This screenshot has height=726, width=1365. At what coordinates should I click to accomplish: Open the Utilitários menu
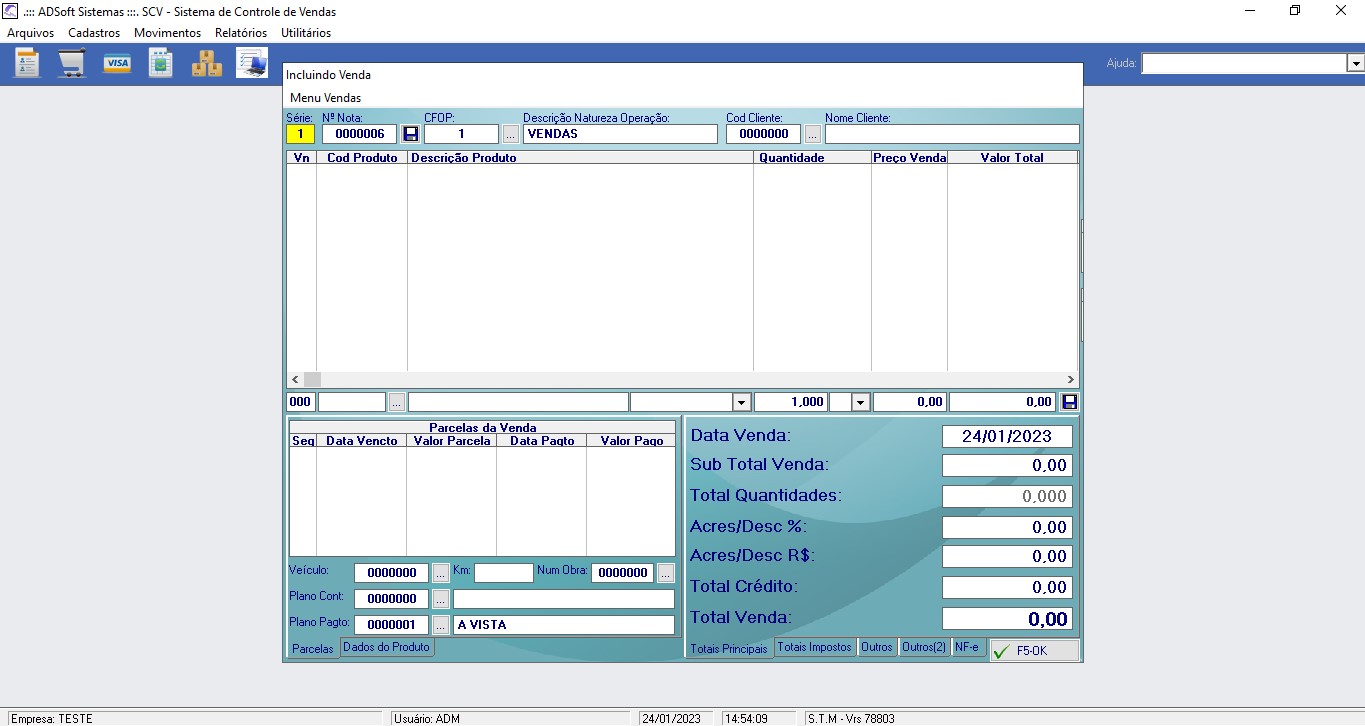pos(306,33)
